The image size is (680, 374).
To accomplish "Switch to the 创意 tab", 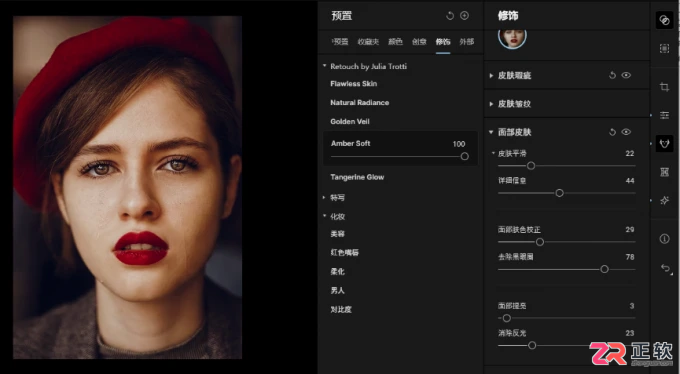I will [419, 42].
